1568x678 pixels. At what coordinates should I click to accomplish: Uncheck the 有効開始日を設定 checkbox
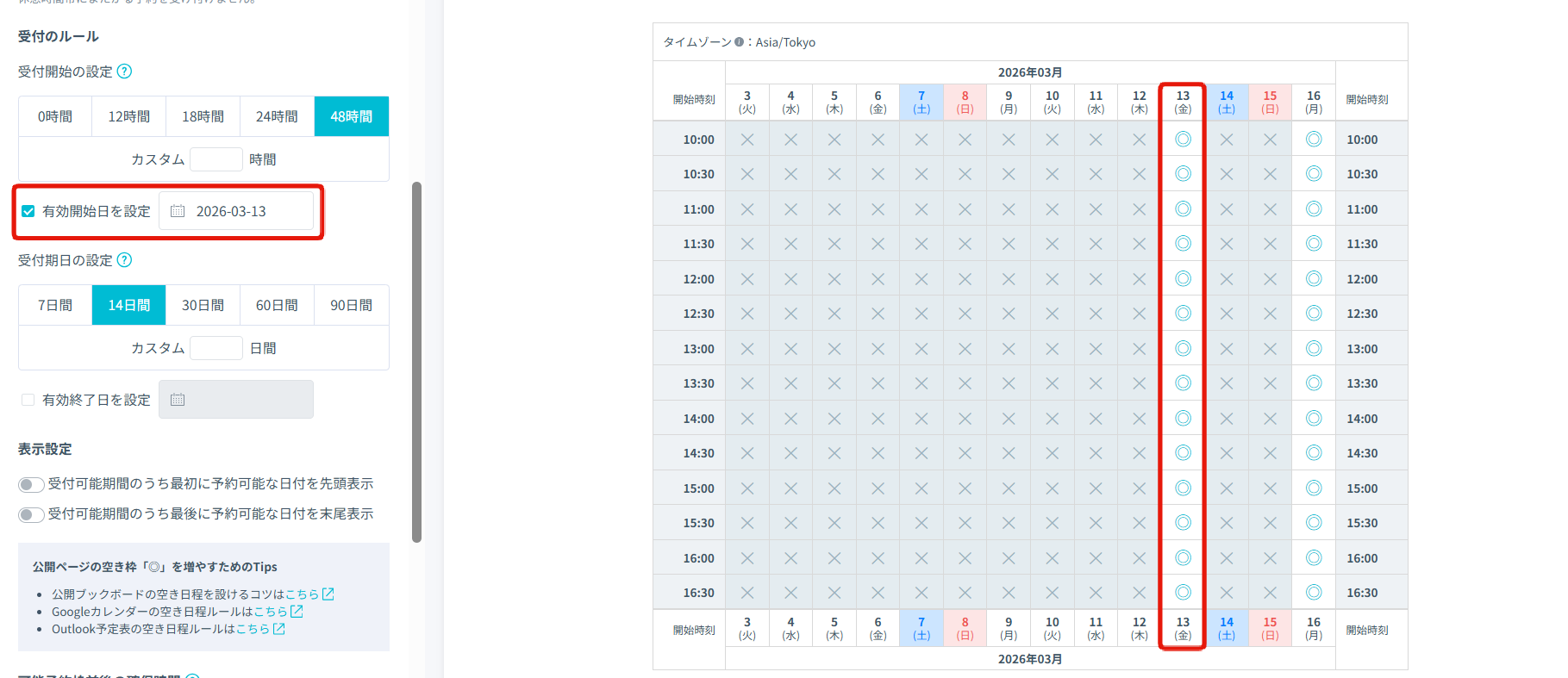click(x=28, y=211)
